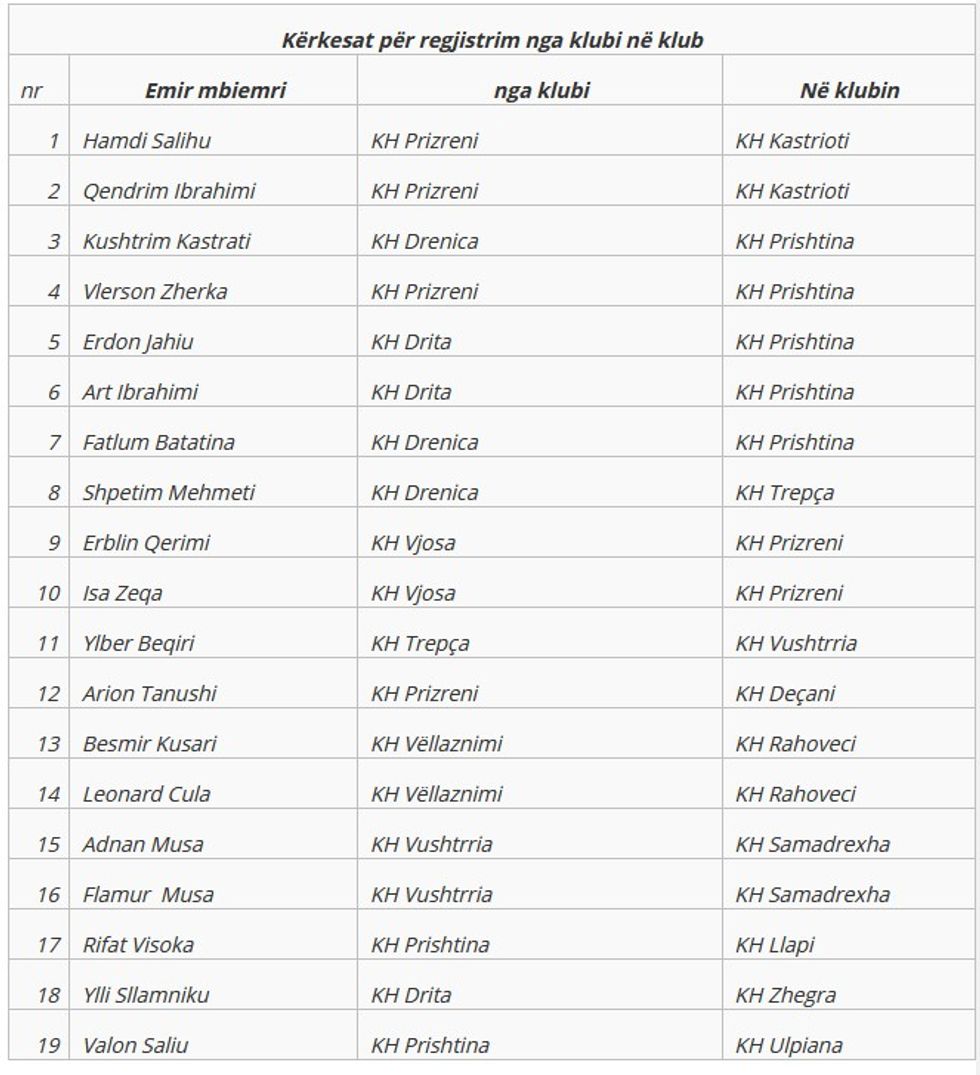Click the "nr" column header

[30, 92]
